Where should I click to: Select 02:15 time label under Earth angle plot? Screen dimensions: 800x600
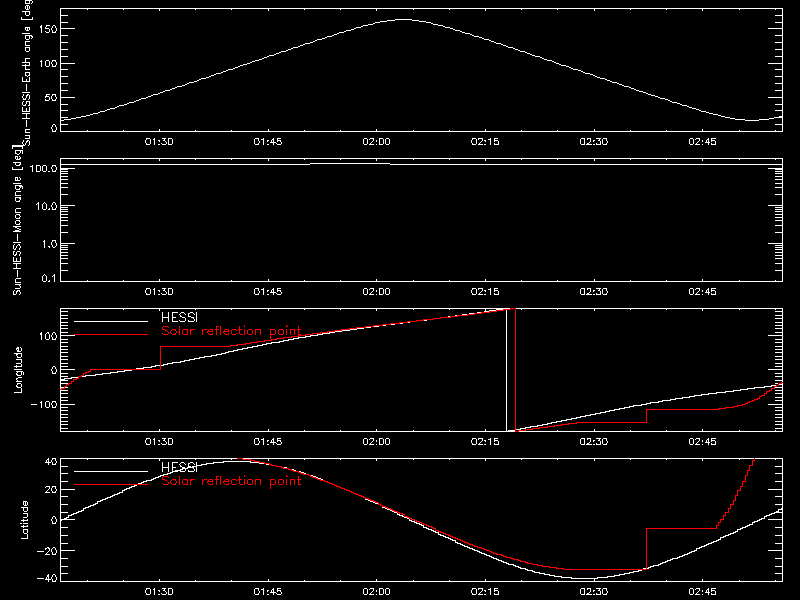pos(485,141)
